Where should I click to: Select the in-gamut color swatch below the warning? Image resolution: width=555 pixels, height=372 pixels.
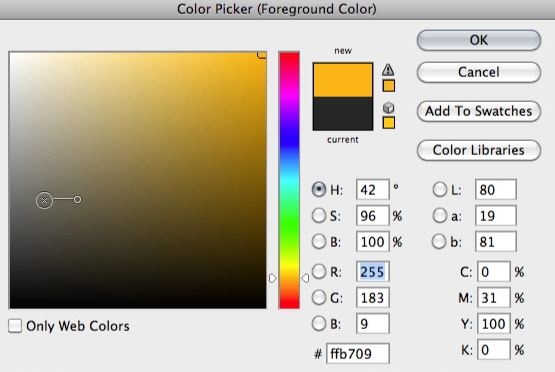click(x=389, y=86)
